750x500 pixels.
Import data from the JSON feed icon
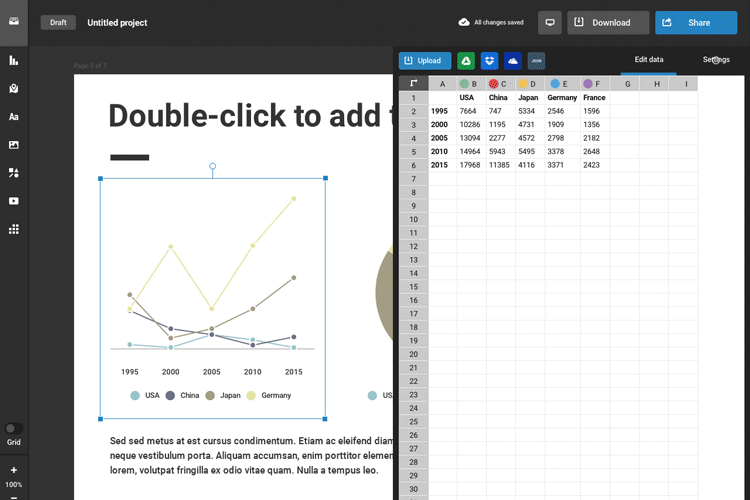point(536,61)
